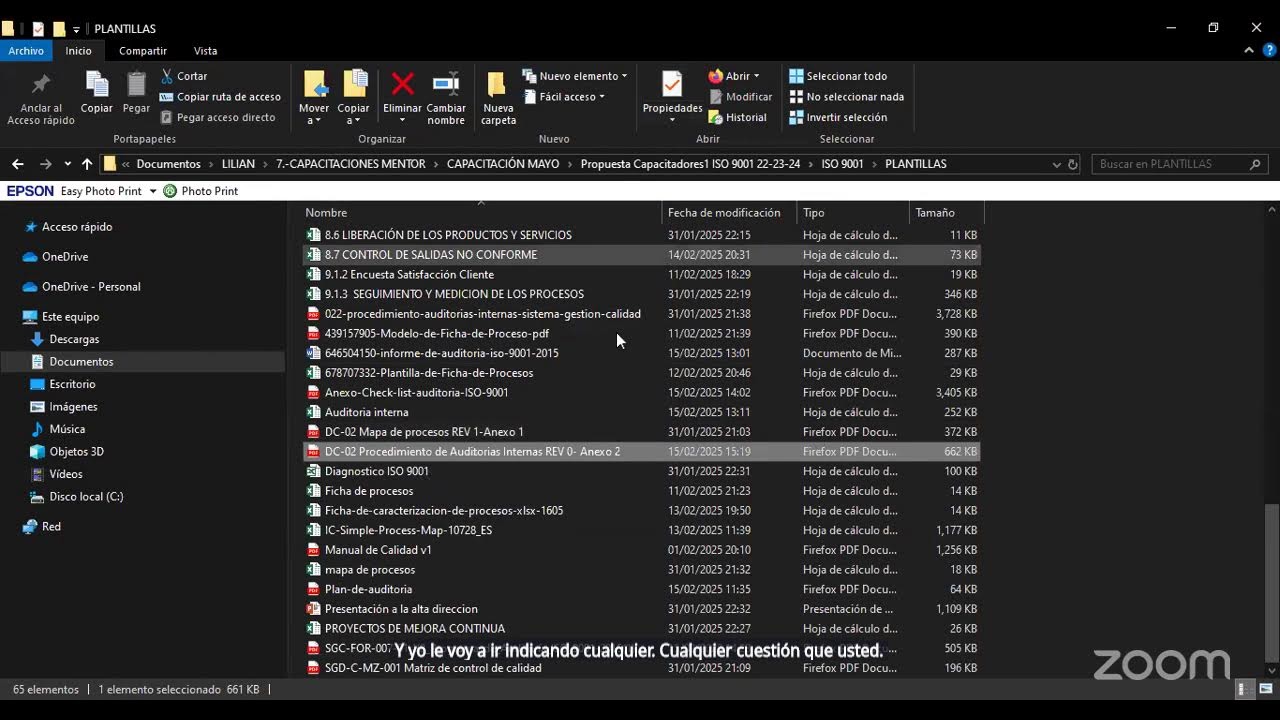Click the Modificar button
The image size is (1280, 720).
[741, 97]
